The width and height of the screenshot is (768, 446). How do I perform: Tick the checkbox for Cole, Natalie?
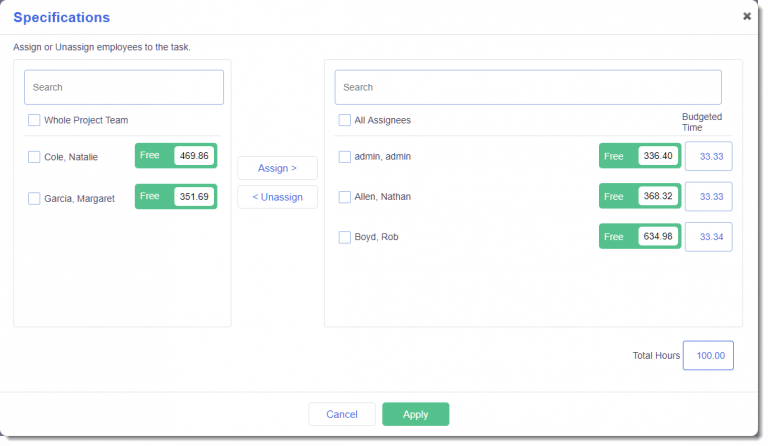[x=34, y=157]
